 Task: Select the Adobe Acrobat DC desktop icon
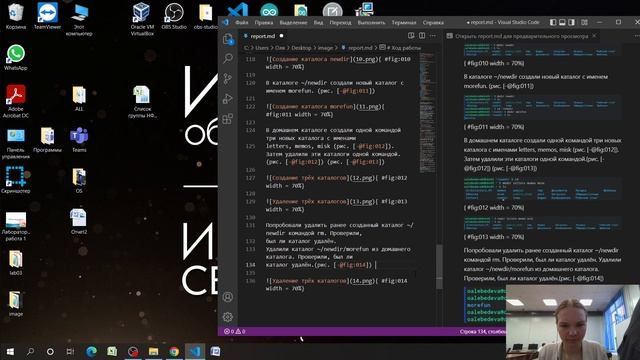click(16, 101)
